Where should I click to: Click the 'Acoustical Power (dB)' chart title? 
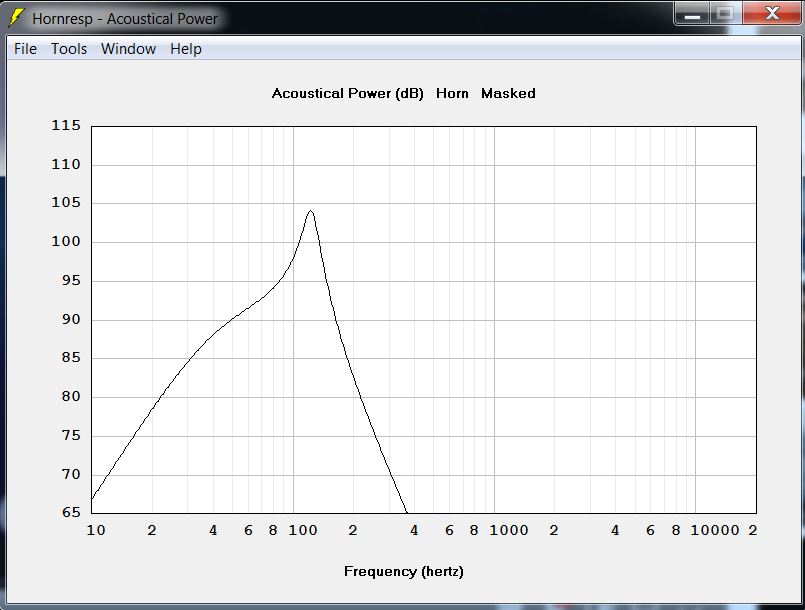[348, 93]
